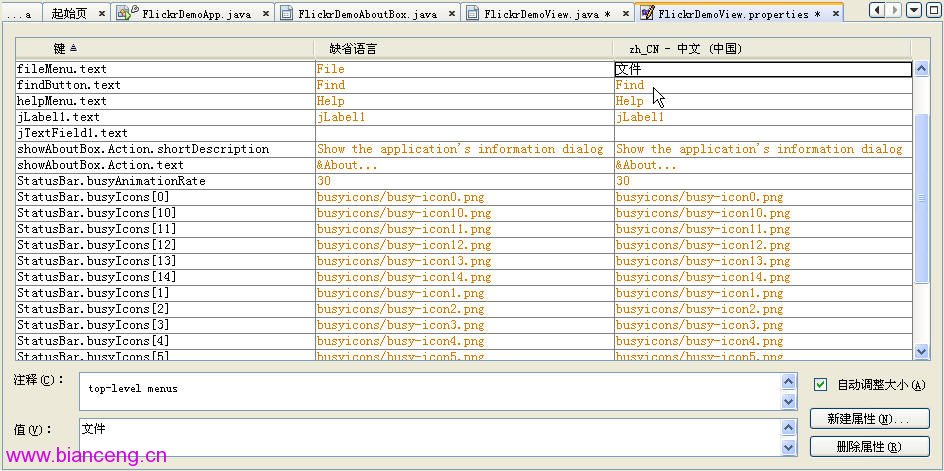Image resolution: width=944 pixels, height=471 pixels.
Task: Click zh_CN busyAnimationRate value 30
Action: [x=762, y=181]
